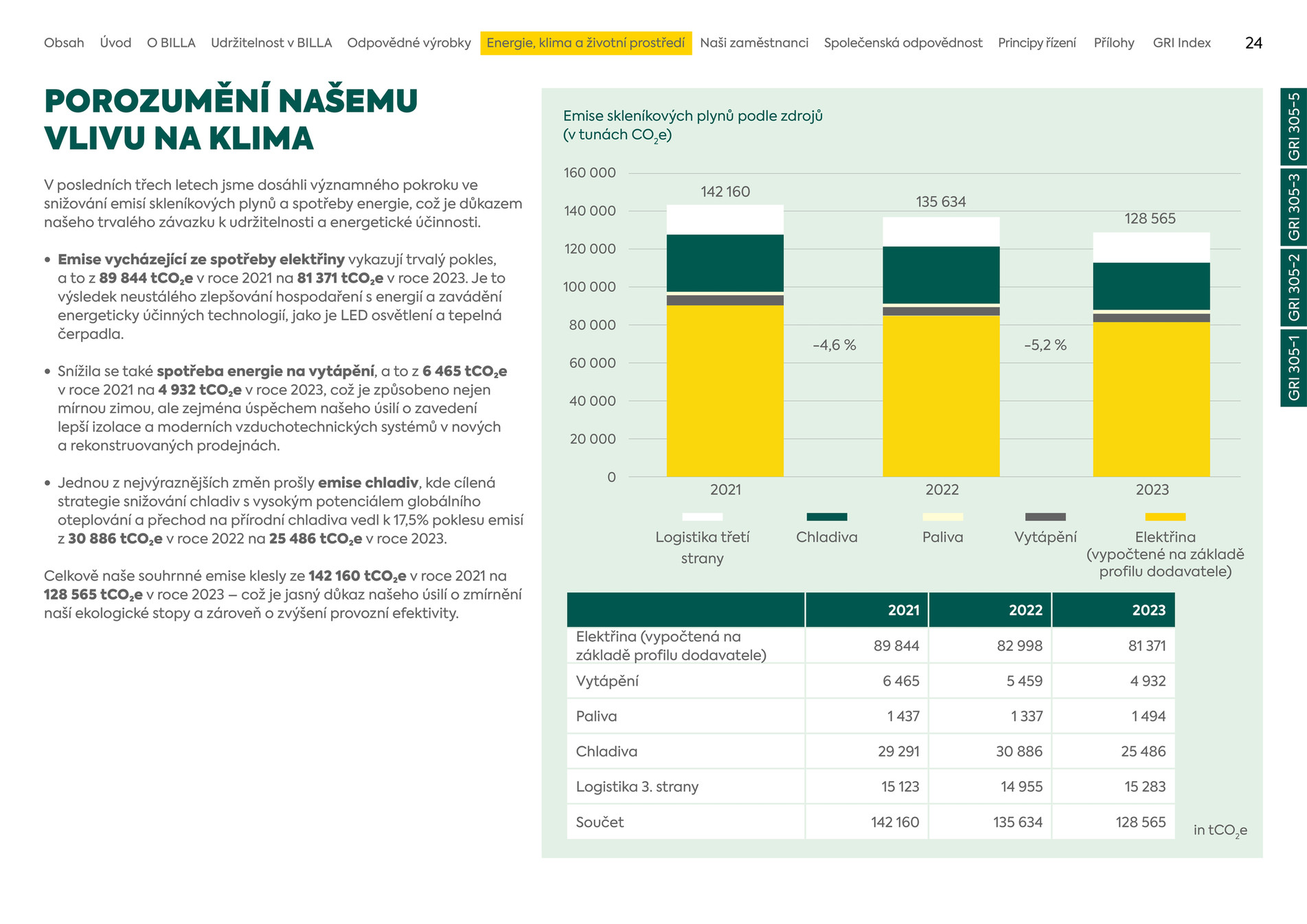Select table cell 82 998
The image size is (1307, 924).
[x=1019, y=646]
